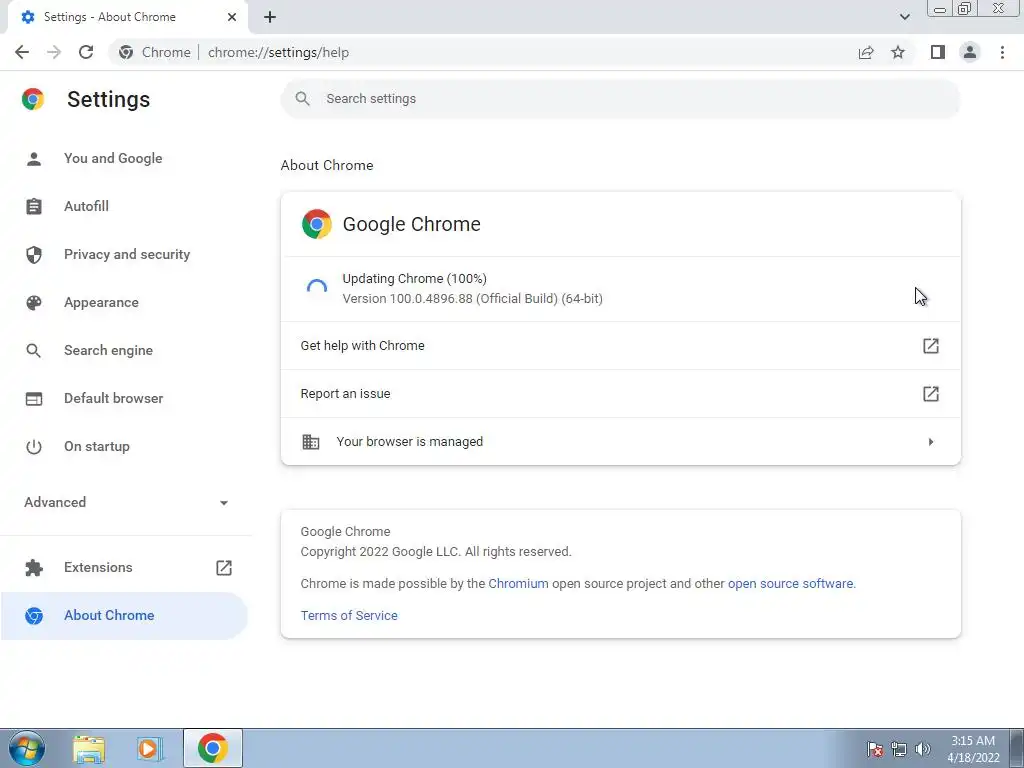Click into the Search settings field
The width and height of the screenshot is (1024, 768).
point(620,99)
